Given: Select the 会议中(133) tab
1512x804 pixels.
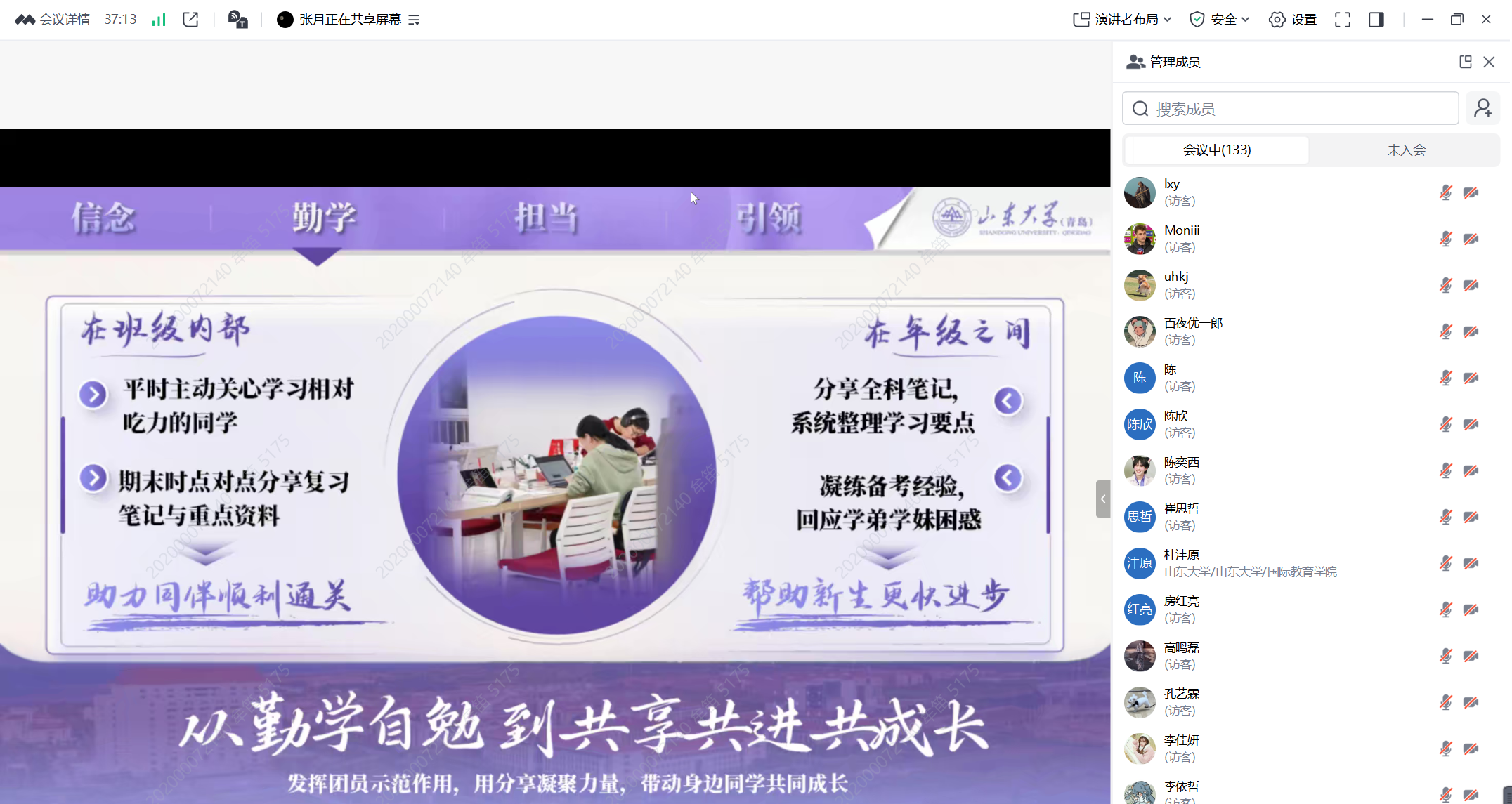Looking at the screenshot, I should (x=1216, y=150).
